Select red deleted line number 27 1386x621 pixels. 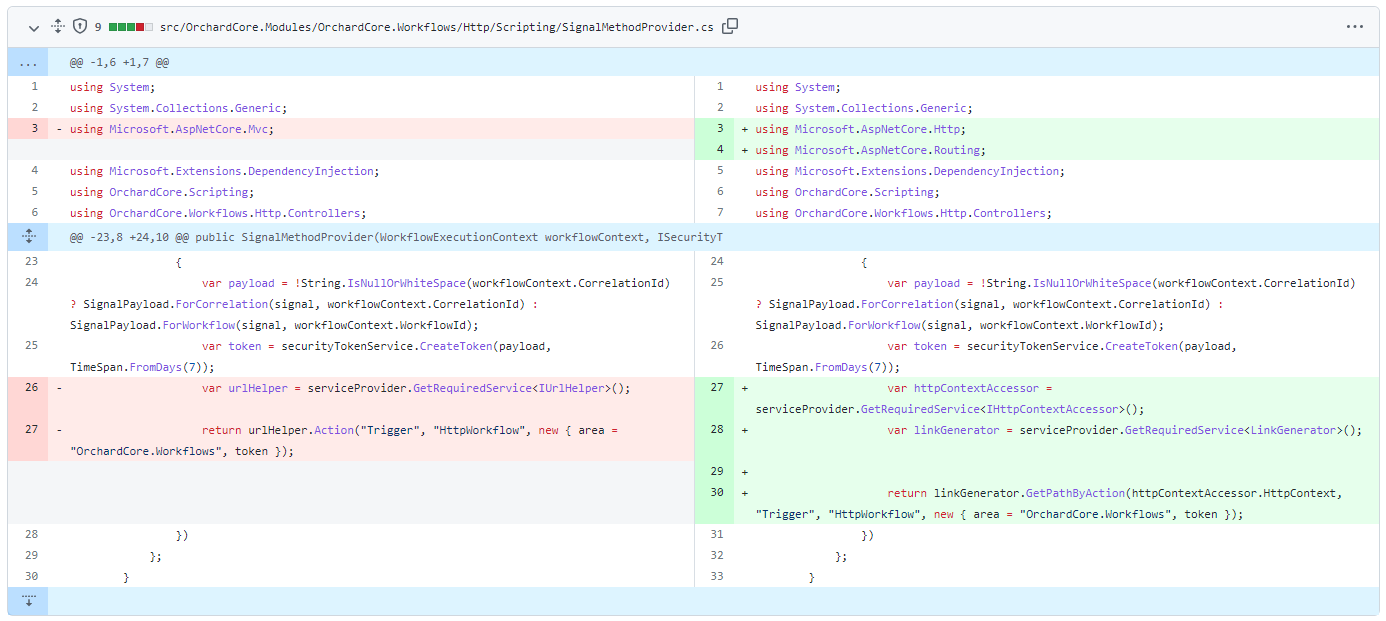tap(28, 440)
